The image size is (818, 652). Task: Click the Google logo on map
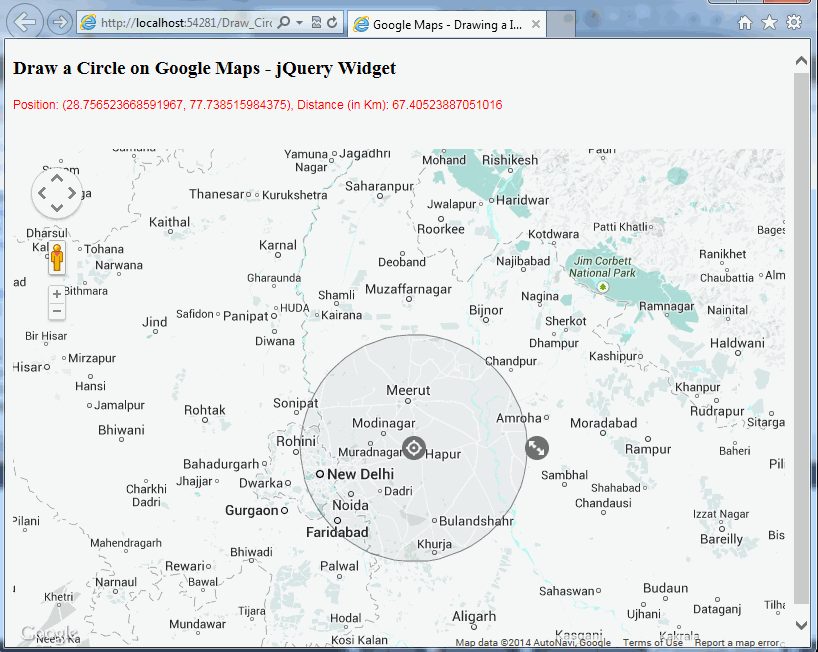(x=50, y=634)
